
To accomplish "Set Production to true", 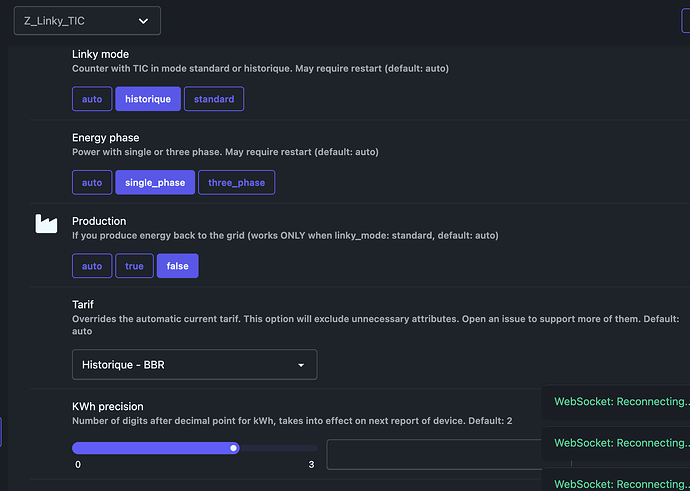I will pos(134,266).
